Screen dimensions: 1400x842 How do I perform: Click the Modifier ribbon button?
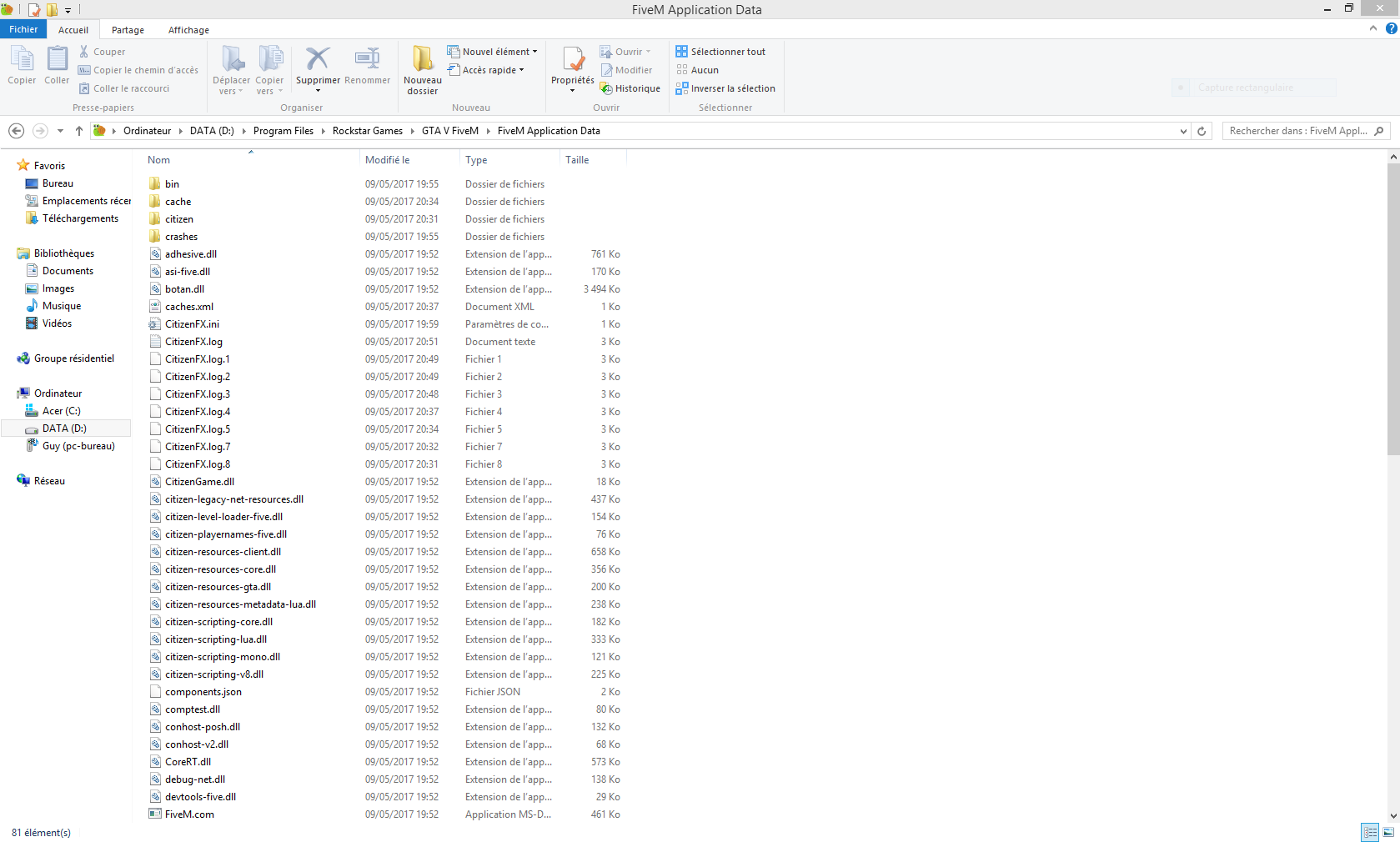coord(626,70)
